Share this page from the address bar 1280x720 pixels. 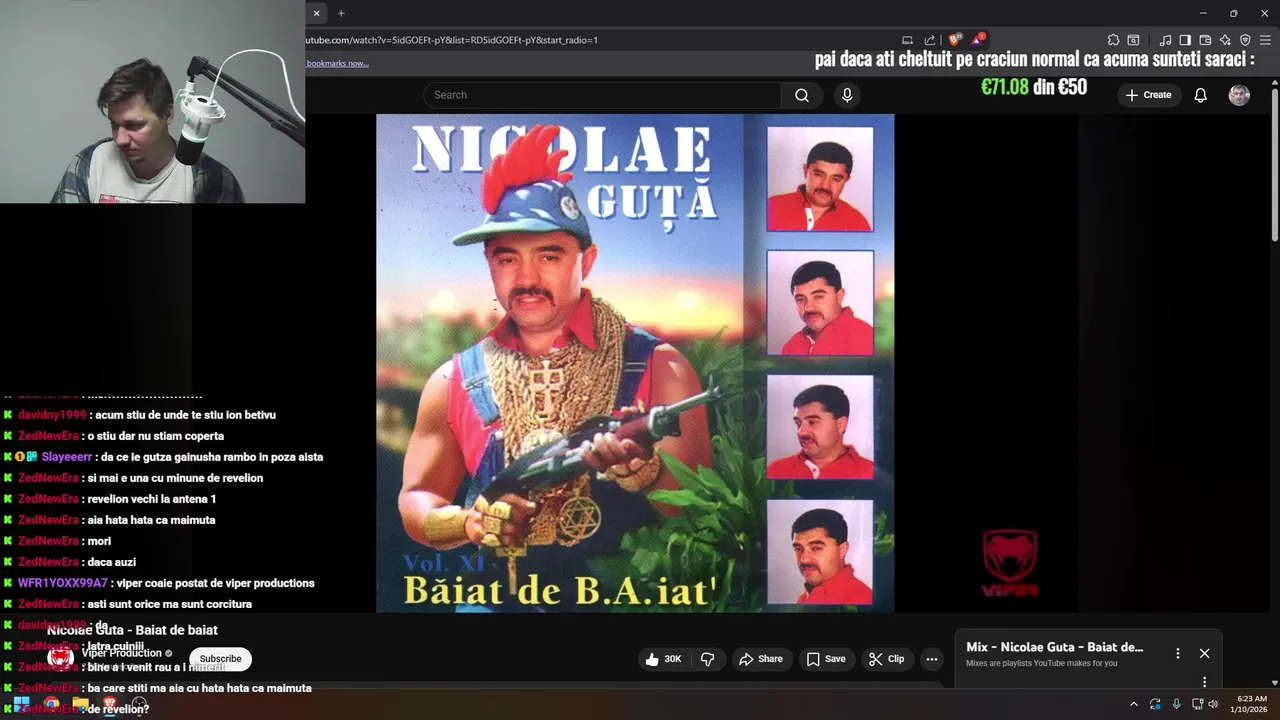click(x=930, y=40)
